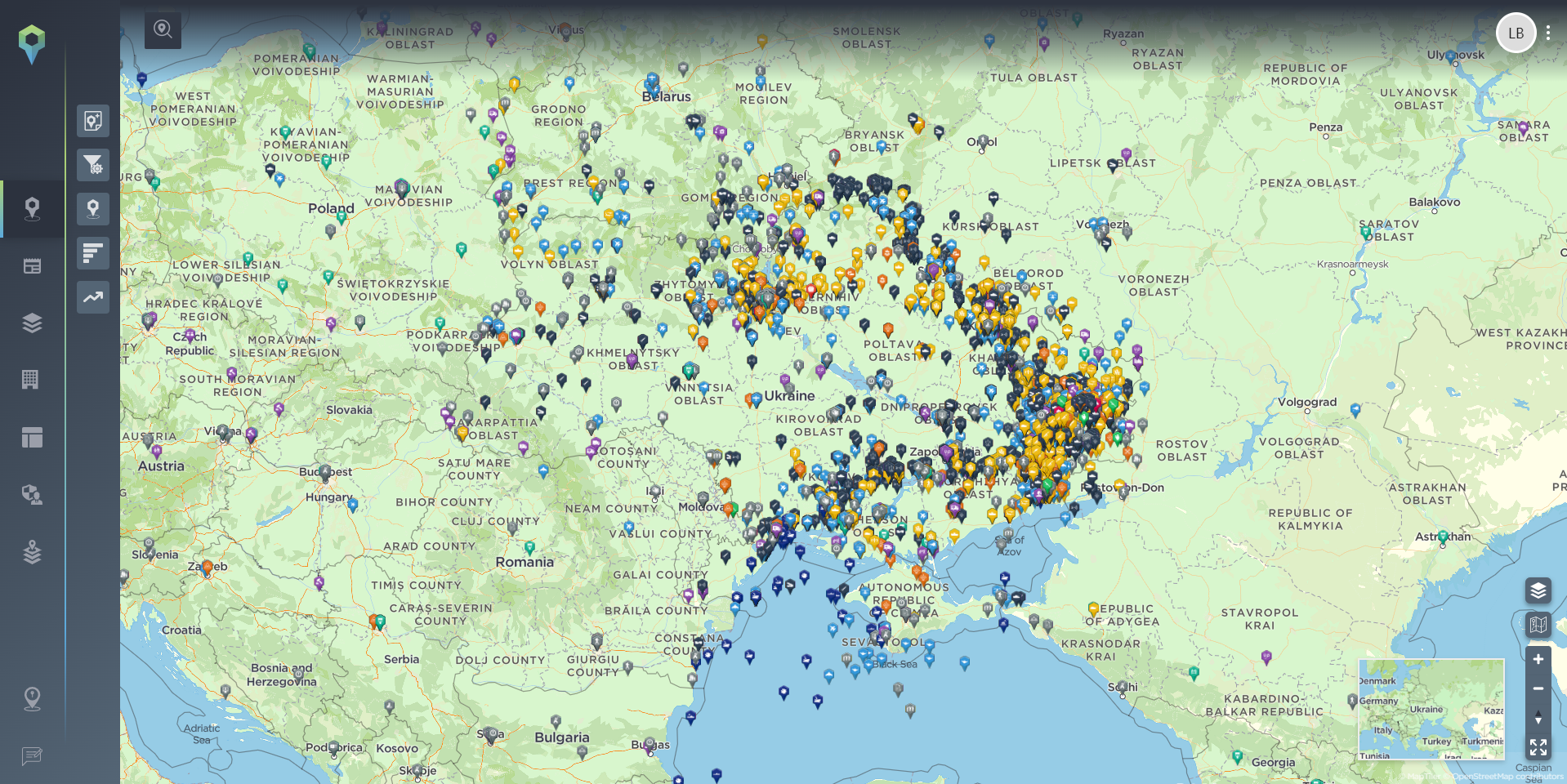Click the yellow marker near Republic of Adygea
Screen dimensions: 1567x784
1094,609
